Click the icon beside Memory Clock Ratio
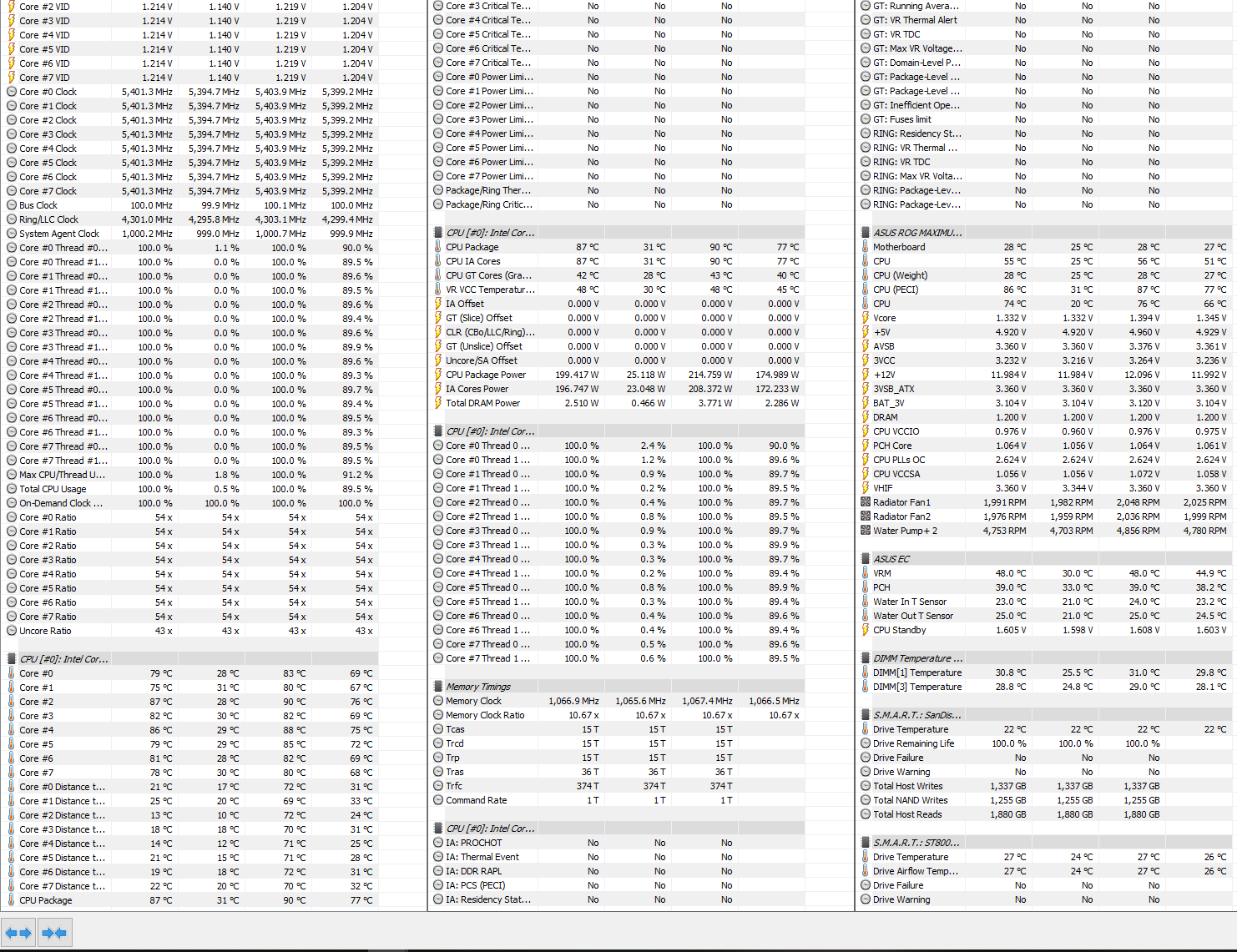The height and width of the screenshot is (952, 1237). (x=438, y=715)
